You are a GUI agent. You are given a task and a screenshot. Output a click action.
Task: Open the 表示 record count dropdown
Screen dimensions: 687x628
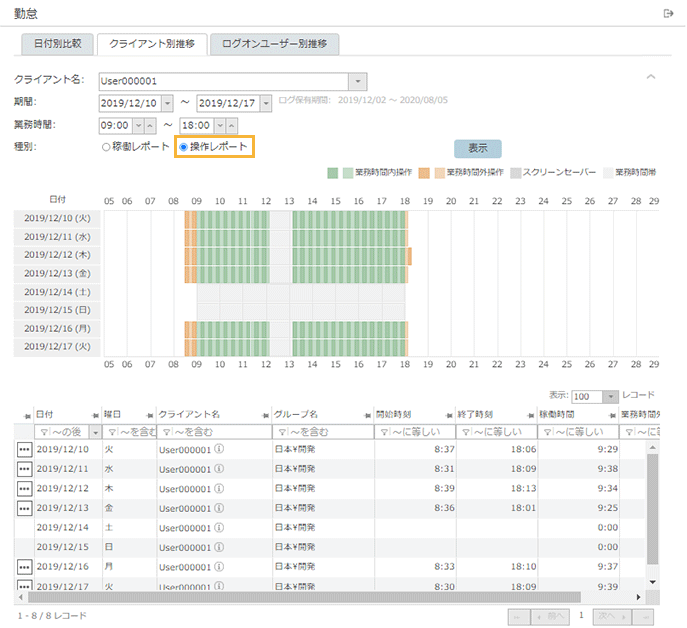[611, 397]
